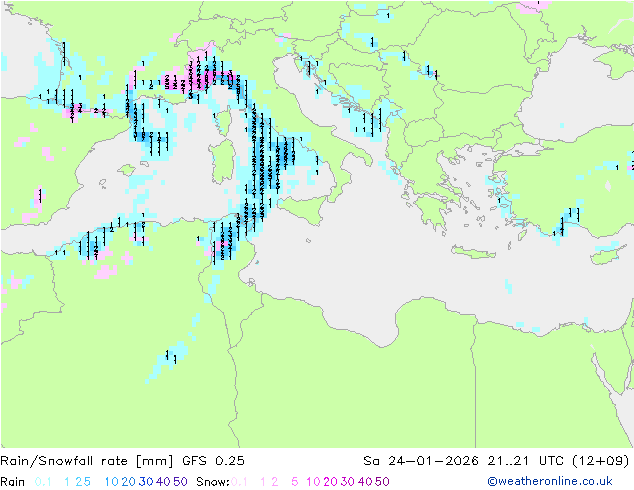Pick the magenta snow legend value 50

(382, 482)
